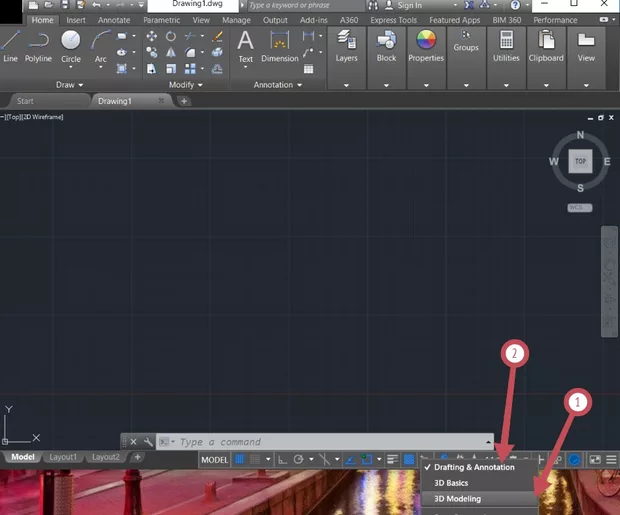Select the checked Drafting & Annotation workspace
Image resolution: width=620 pixels, height=515 pixels.
point(473,467)
